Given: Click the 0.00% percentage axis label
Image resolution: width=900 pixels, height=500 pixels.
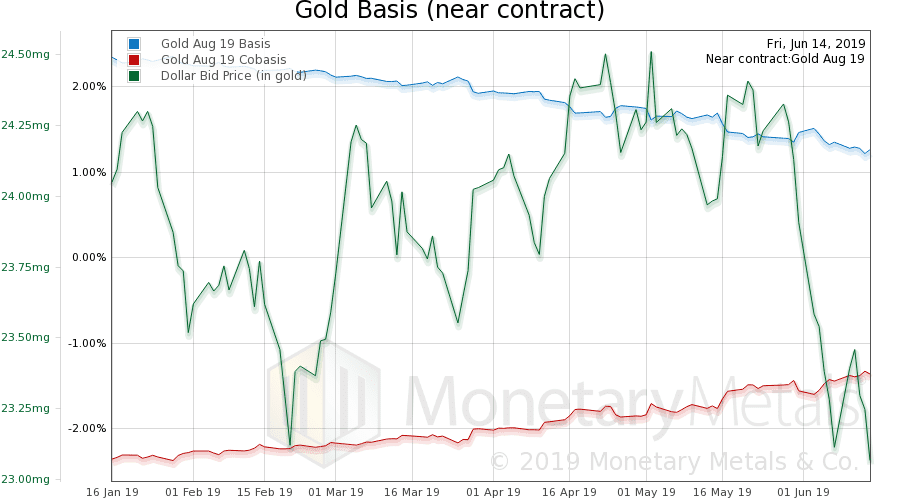Looking at the screenshot, I should coord(89,257).
